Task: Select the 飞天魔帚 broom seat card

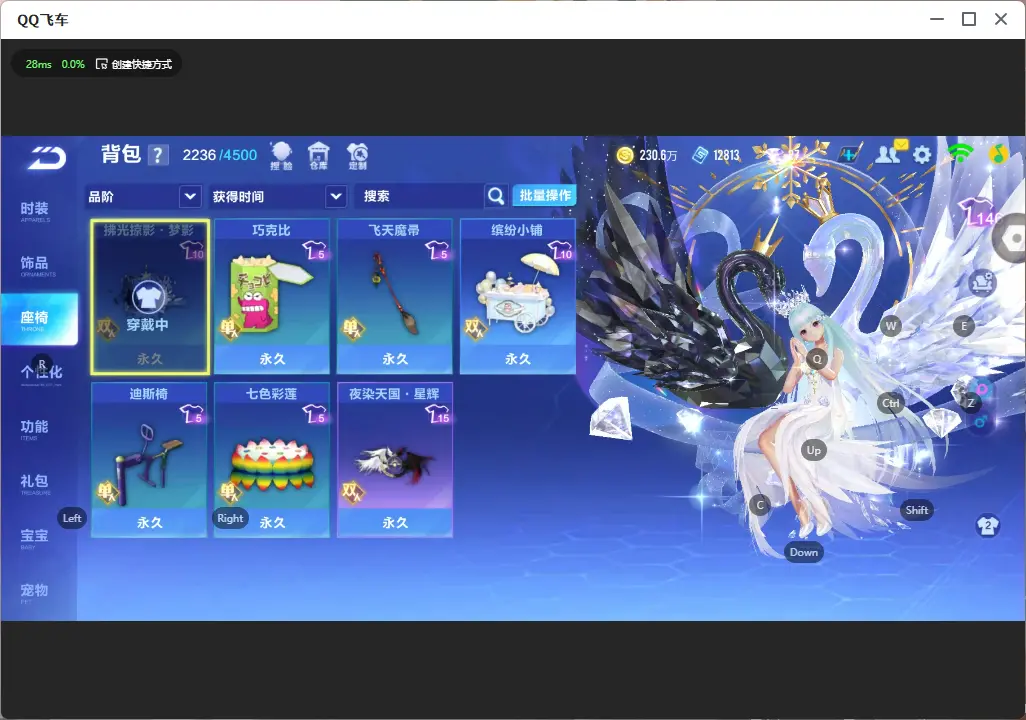Action: coord(395,297)
